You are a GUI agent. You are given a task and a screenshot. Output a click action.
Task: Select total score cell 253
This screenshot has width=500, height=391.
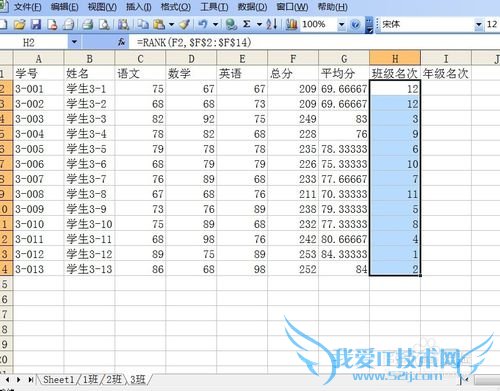293,254
